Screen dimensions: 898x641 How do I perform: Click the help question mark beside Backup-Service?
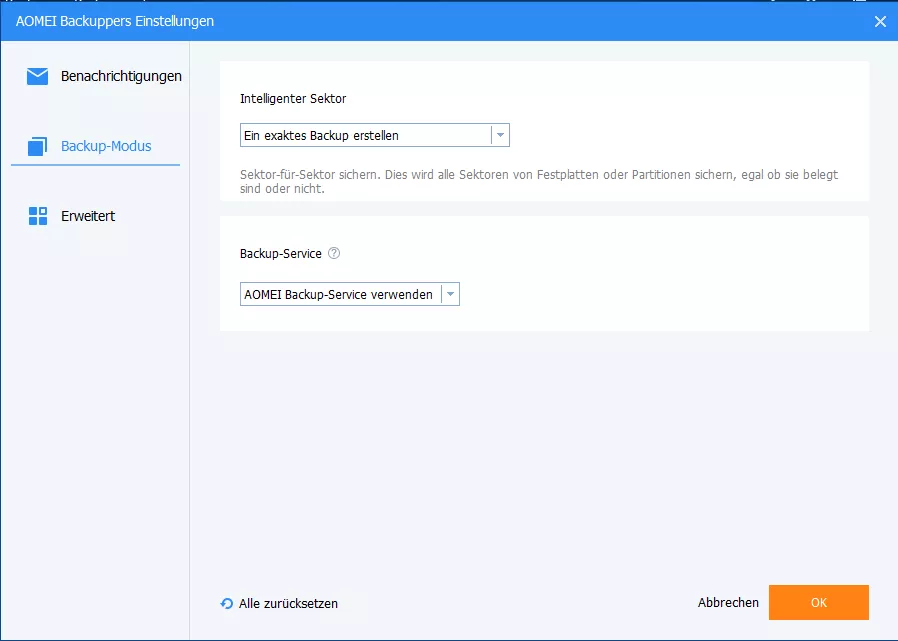point(334,253)
